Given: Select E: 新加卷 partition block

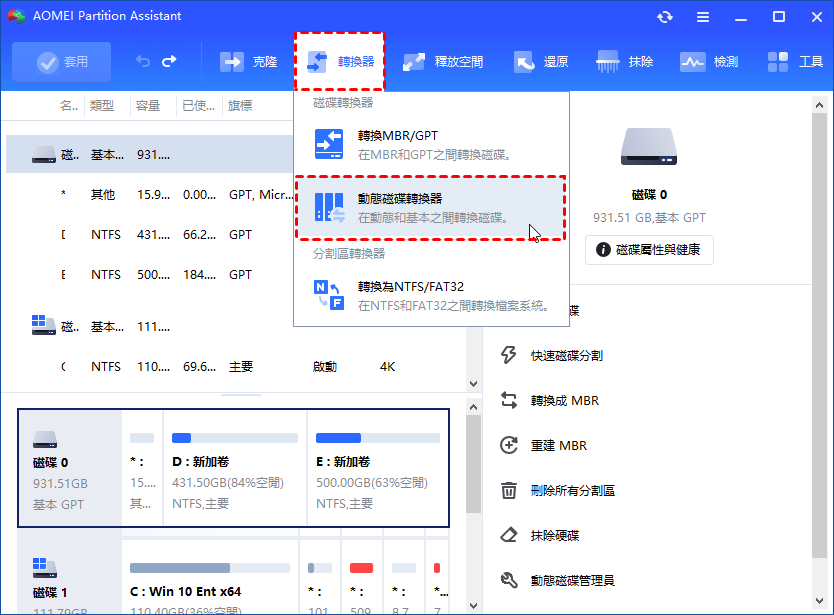Looking at the screenshot, I should click(378, 468).
